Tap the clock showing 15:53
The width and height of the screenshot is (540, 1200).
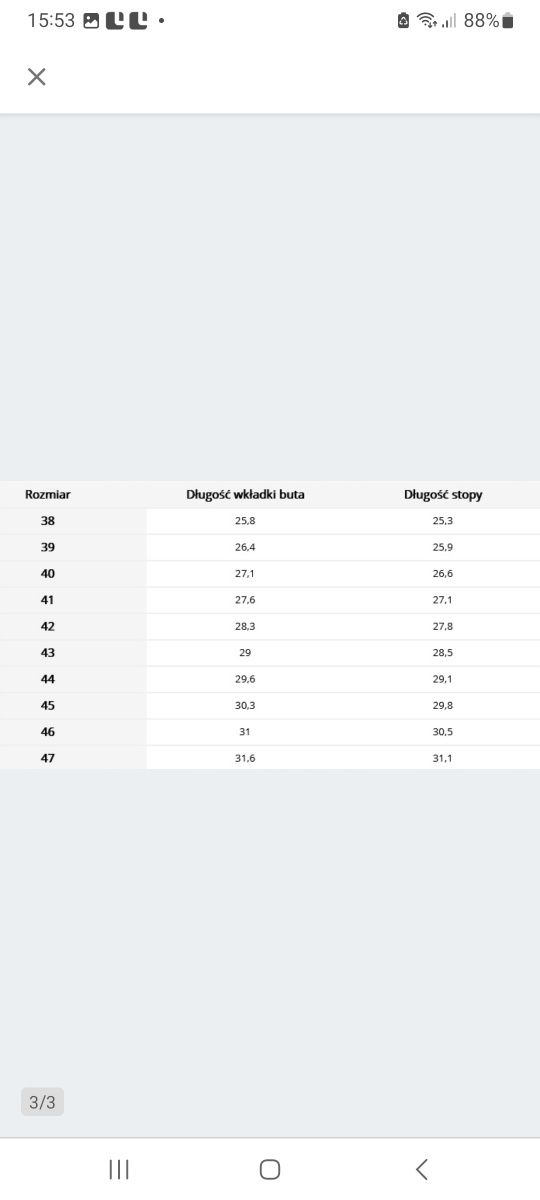(x=51, y=20)
